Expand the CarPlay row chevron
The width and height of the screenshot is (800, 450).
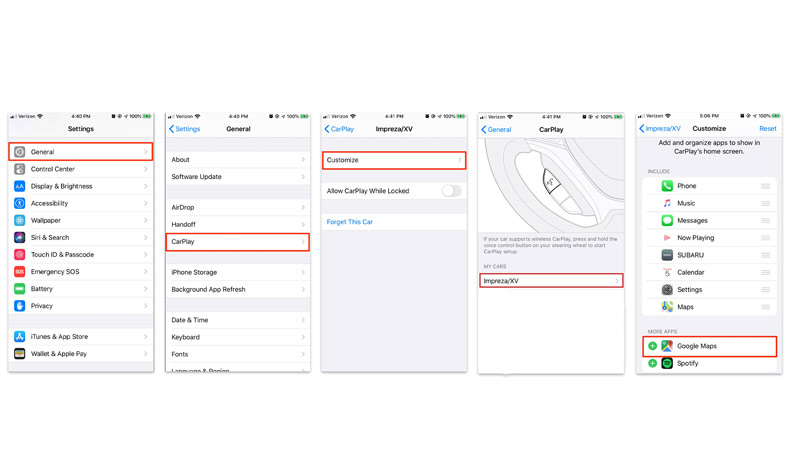303,241
